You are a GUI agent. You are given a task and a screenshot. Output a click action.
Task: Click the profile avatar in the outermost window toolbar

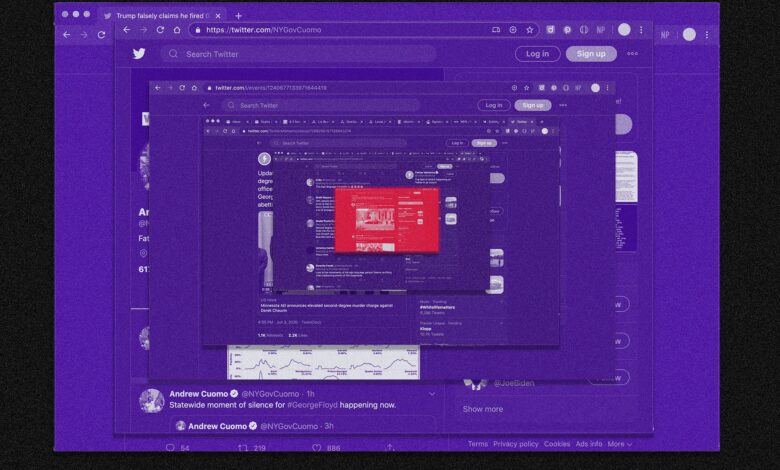point(689,34)
